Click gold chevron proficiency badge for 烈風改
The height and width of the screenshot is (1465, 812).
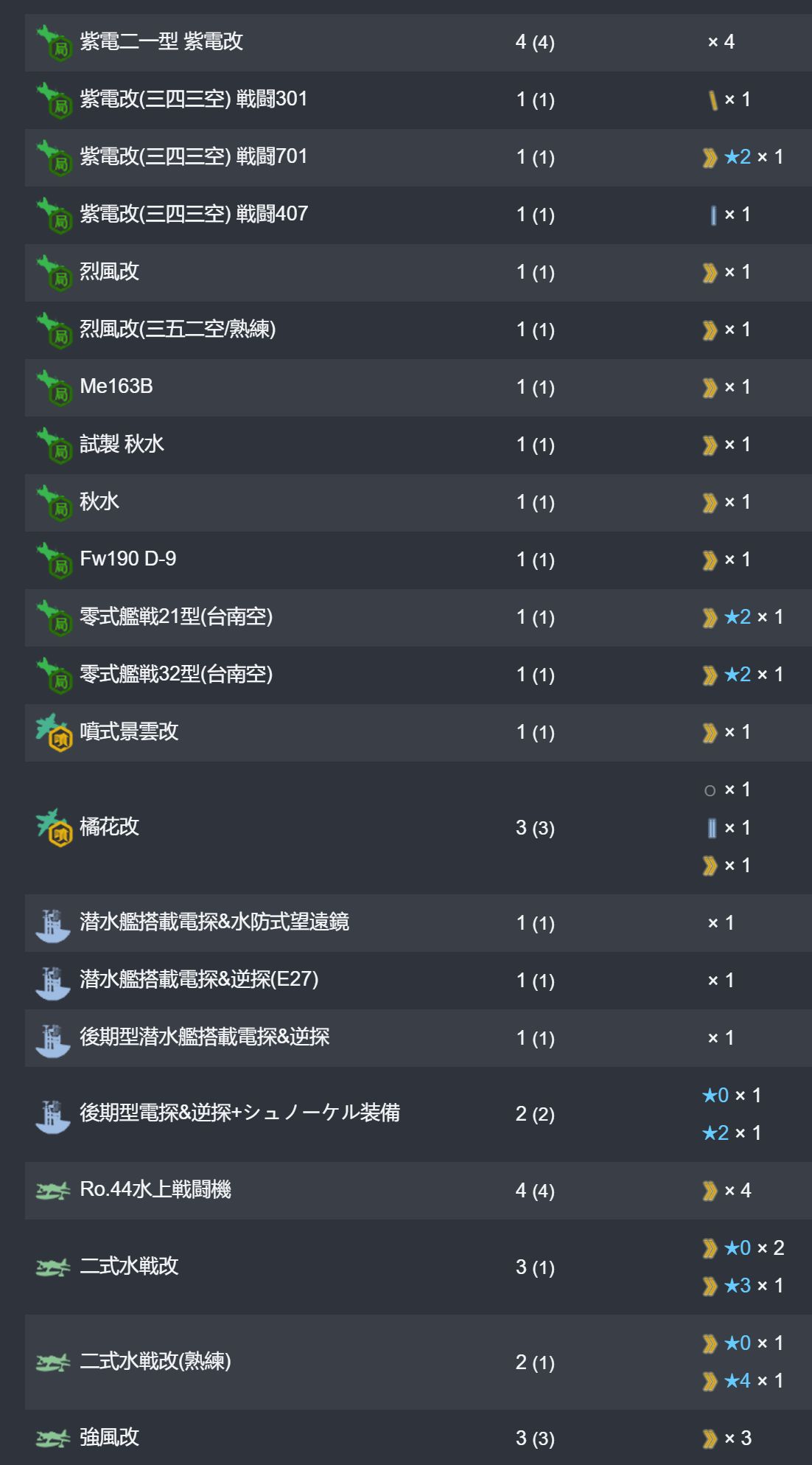(x=710, y=273)
